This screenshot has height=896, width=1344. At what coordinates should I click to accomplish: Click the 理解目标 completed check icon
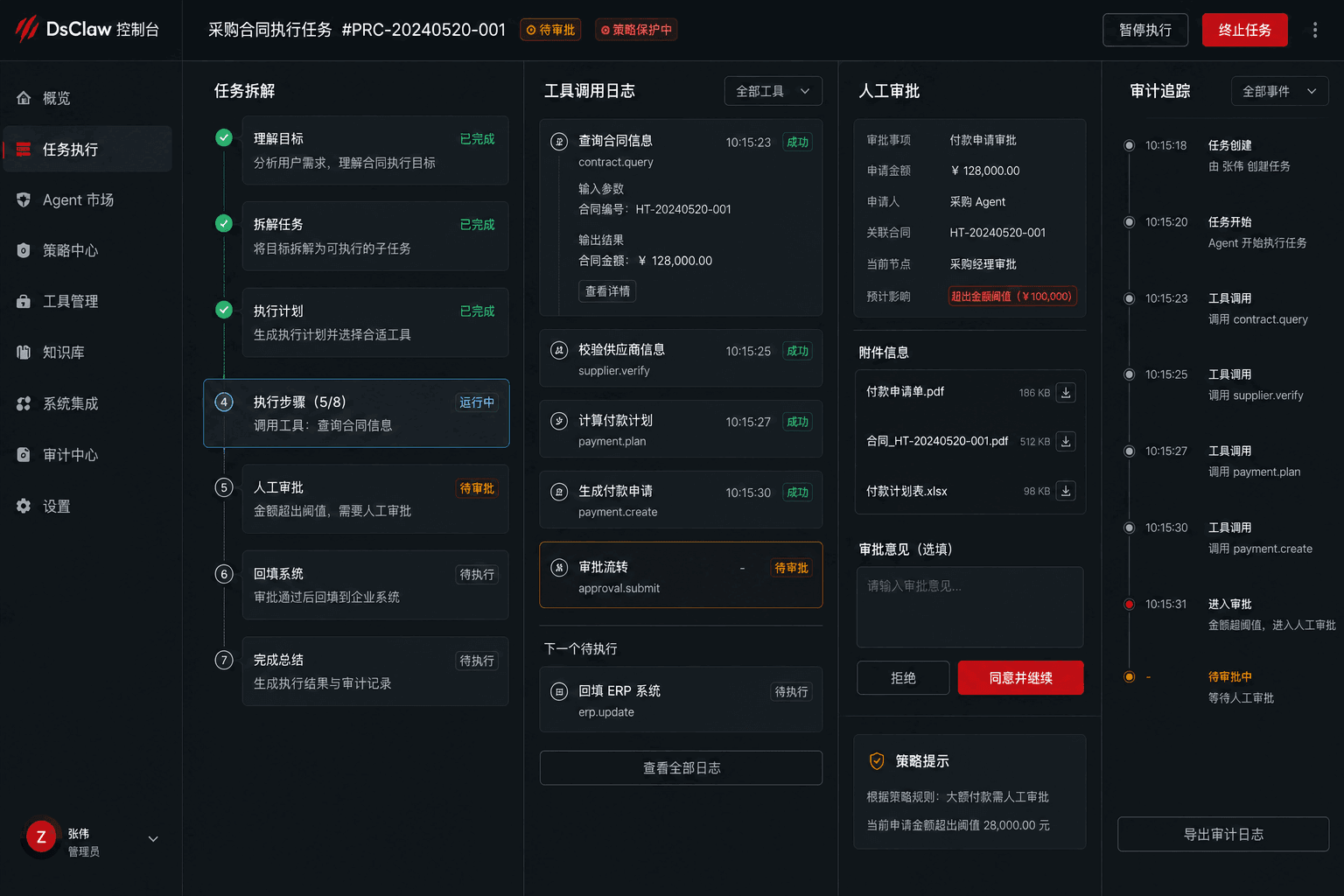click(224, 137)
